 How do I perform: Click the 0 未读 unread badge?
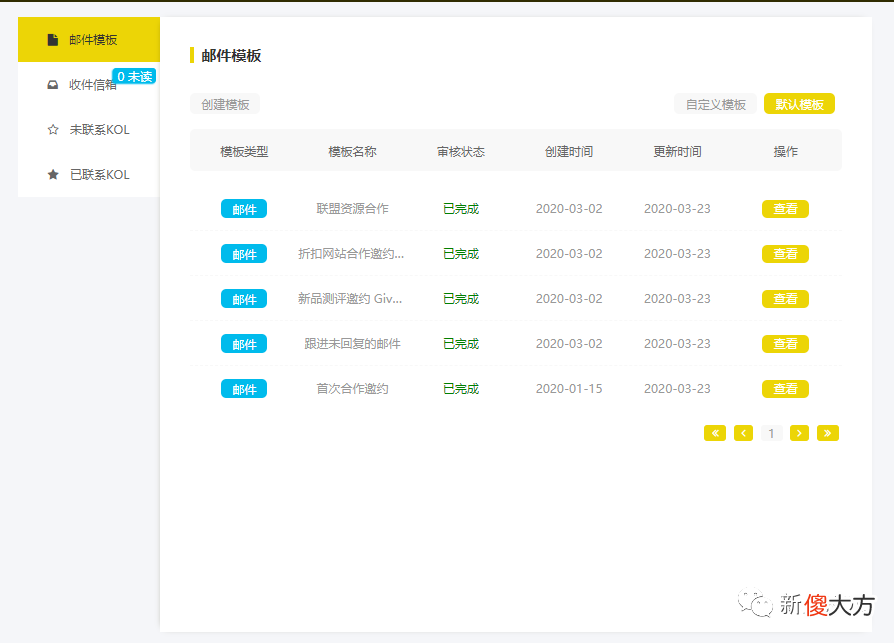coord(135,76)
